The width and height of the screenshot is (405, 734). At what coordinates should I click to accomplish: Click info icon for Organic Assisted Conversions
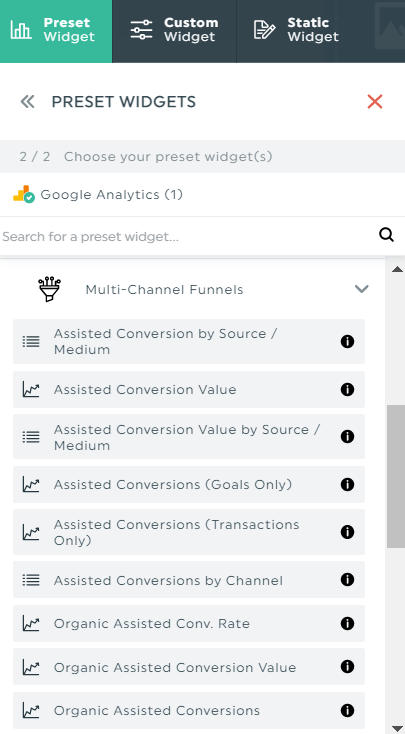pyautogui.click(x=347, y=711)
